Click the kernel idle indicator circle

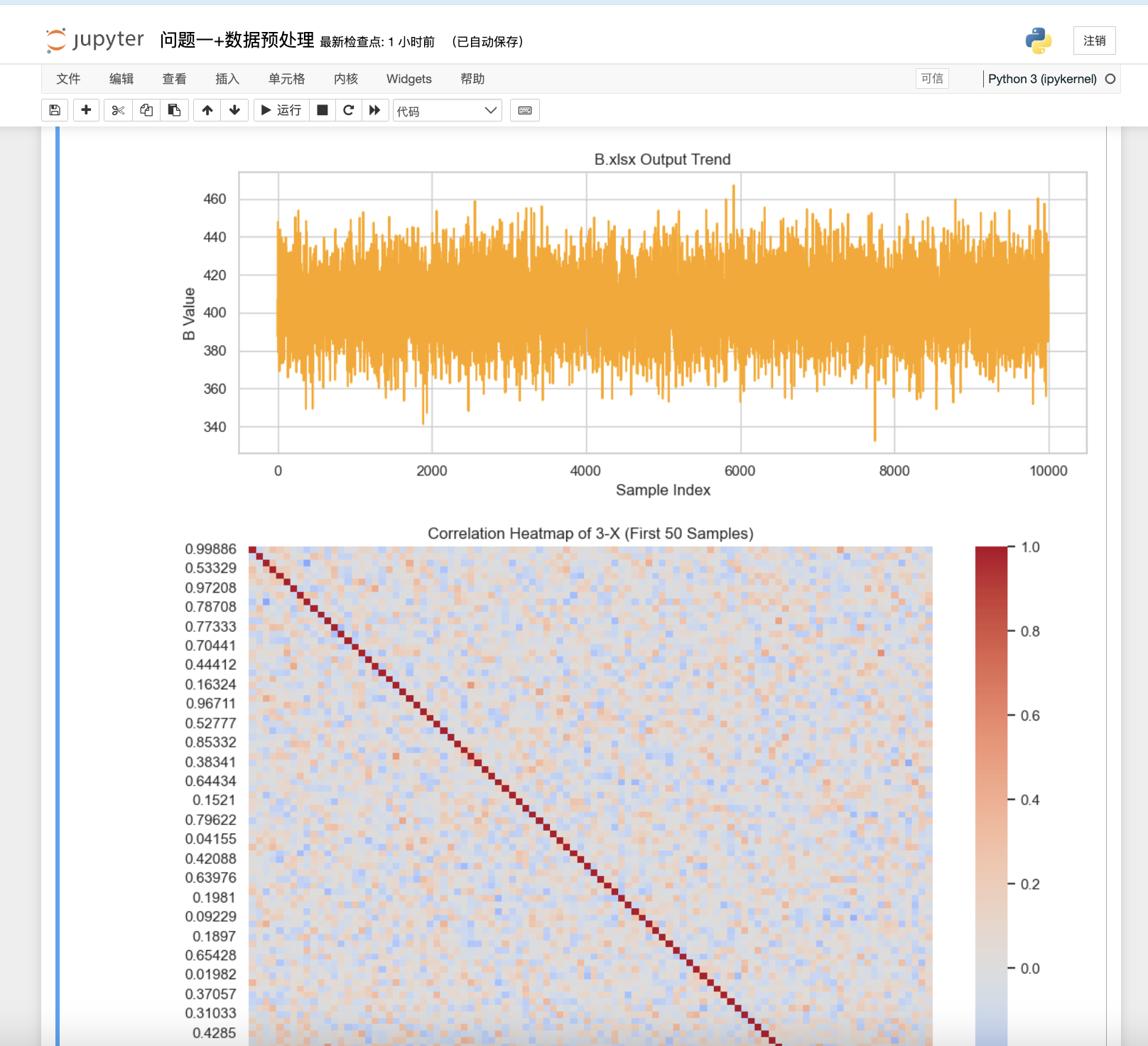(1110, 79)
